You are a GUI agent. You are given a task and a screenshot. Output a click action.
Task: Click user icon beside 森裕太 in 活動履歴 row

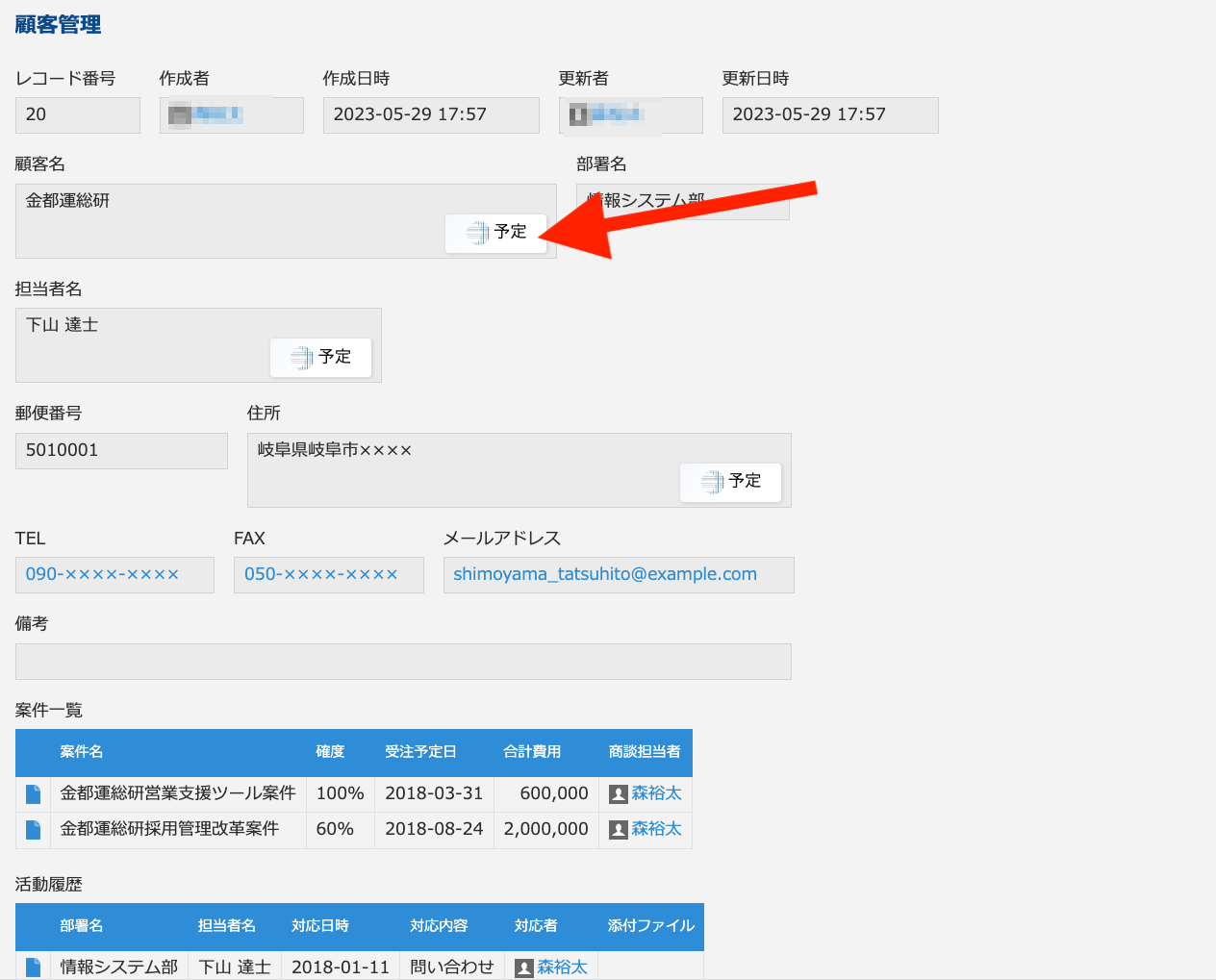524,967
